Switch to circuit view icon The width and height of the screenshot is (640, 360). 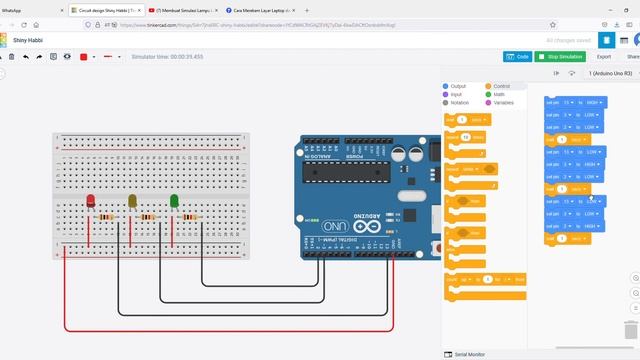[606, 40]
